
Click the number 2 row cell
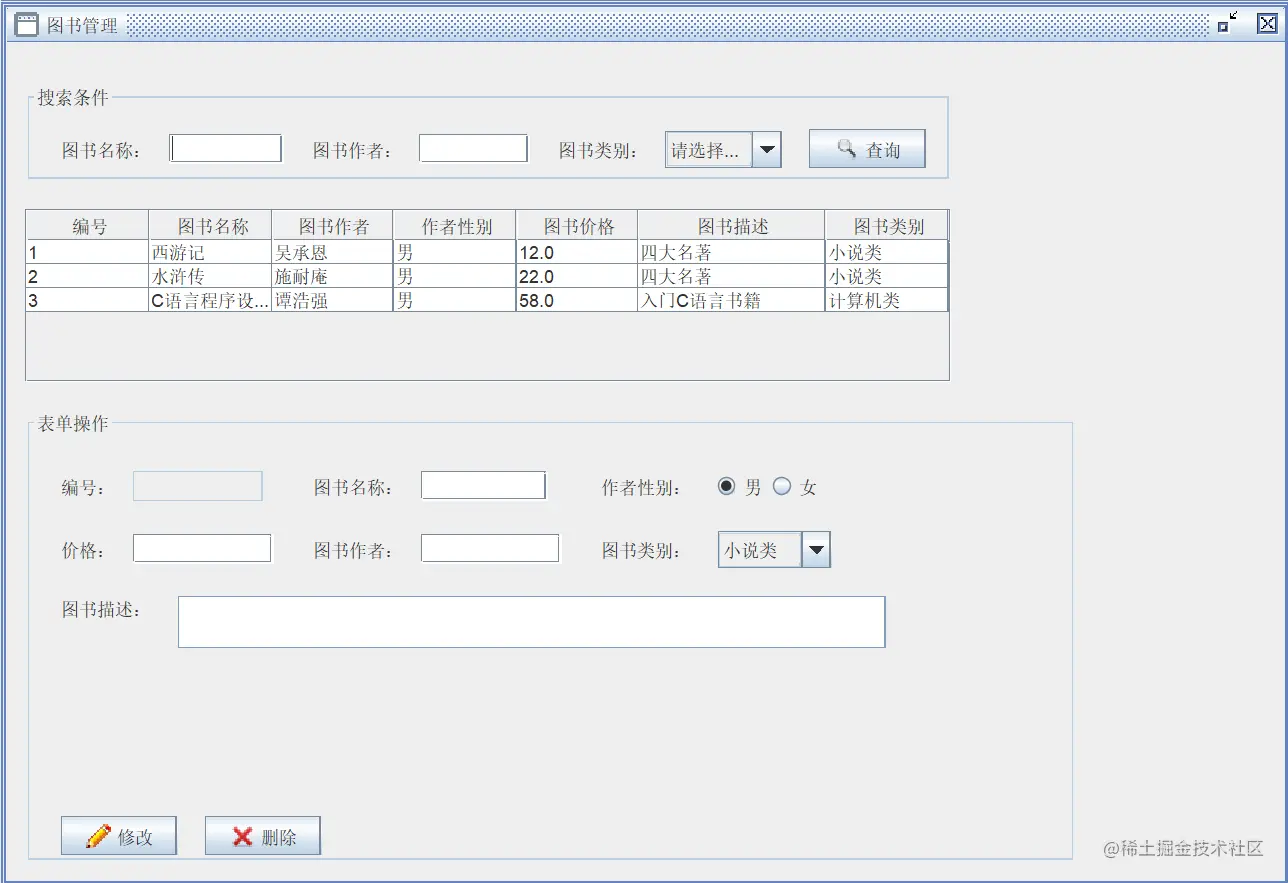88,276
